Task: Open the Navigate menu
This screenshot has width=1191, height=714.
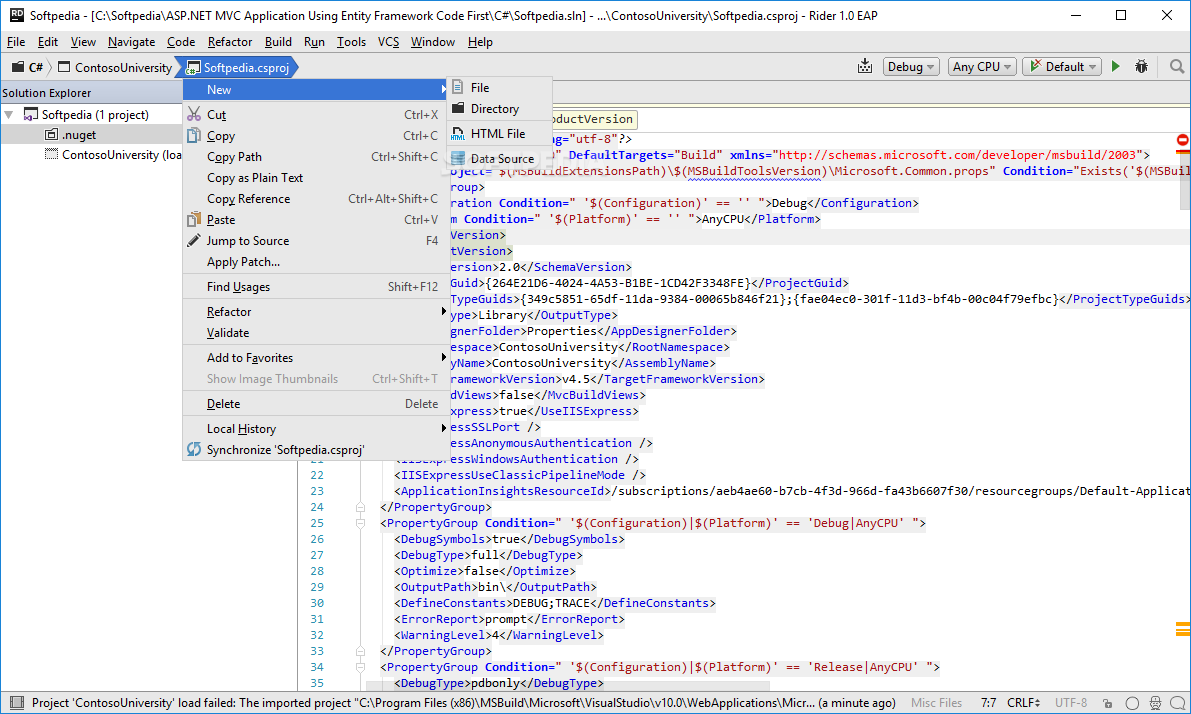Action: tap(131, 42)
